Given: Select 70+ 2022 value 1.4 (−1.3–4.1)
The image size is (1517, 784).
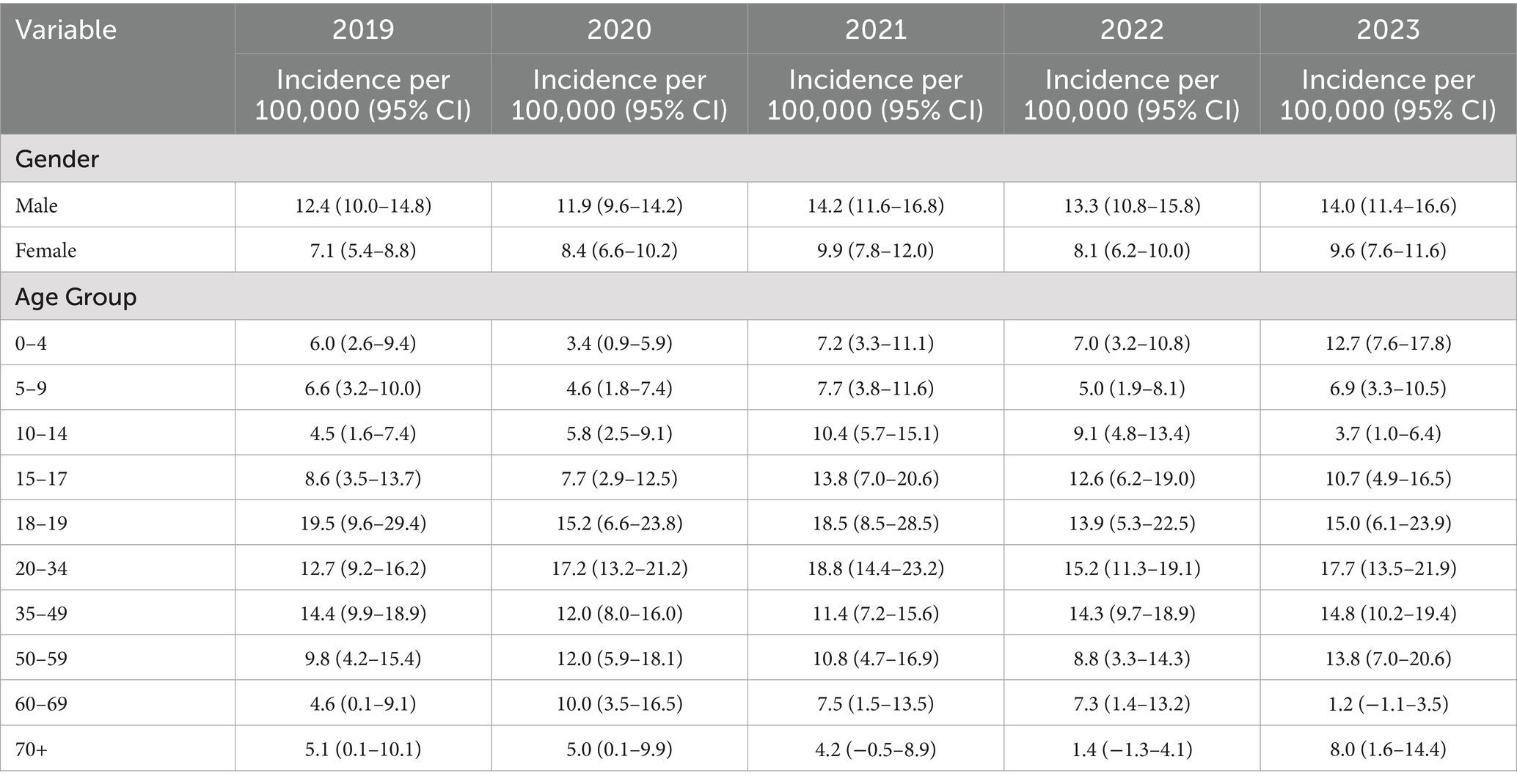Looking at the screenshot, I should 1132,749.
